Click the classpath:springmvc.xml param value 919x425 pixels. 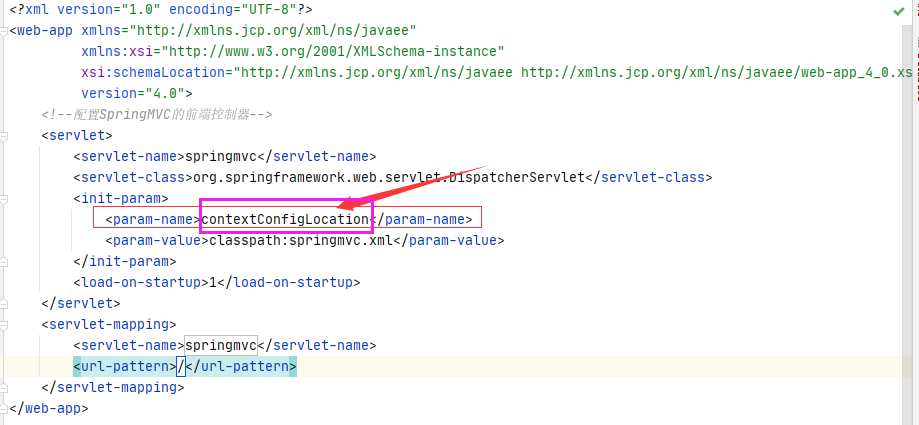pyautogui.click(x=301, y=240)
